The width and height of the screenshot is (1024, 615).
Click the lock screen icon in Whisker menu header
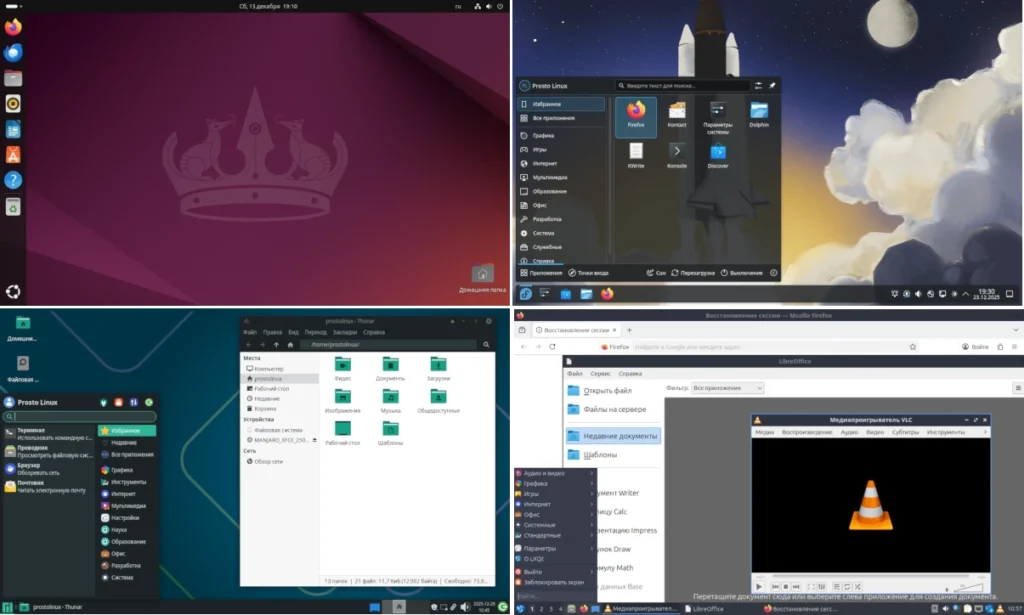119,402
